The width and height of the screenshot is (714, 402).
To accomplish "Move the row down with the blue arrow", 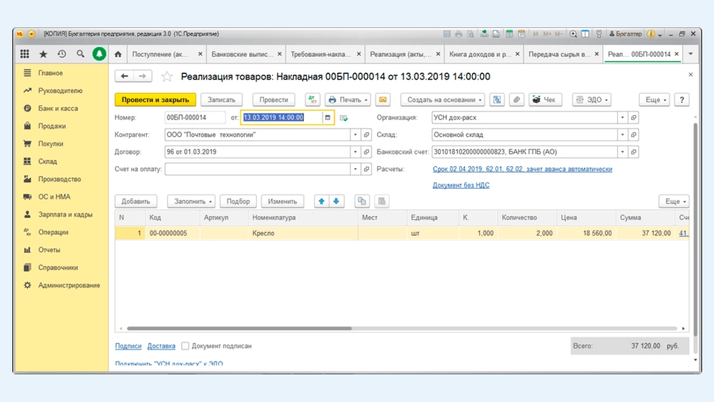I will pos(336,201).
